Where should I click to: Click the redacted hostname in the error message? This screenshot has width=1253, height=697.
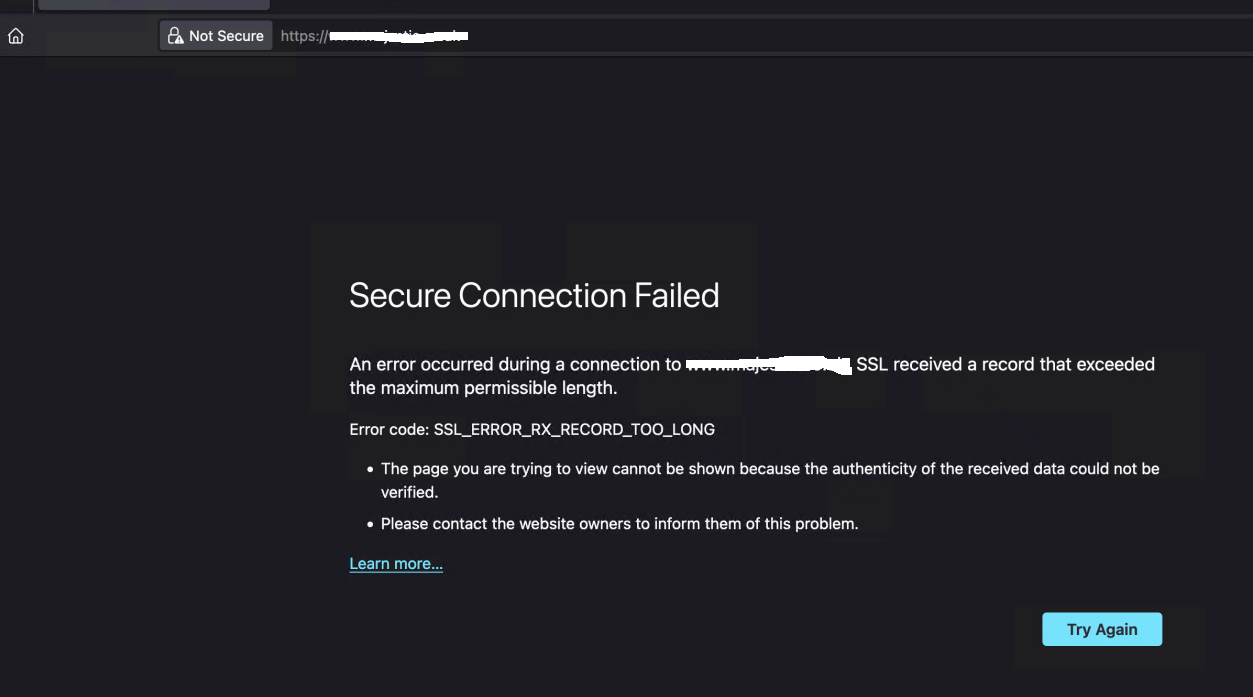tap(768, 365)
